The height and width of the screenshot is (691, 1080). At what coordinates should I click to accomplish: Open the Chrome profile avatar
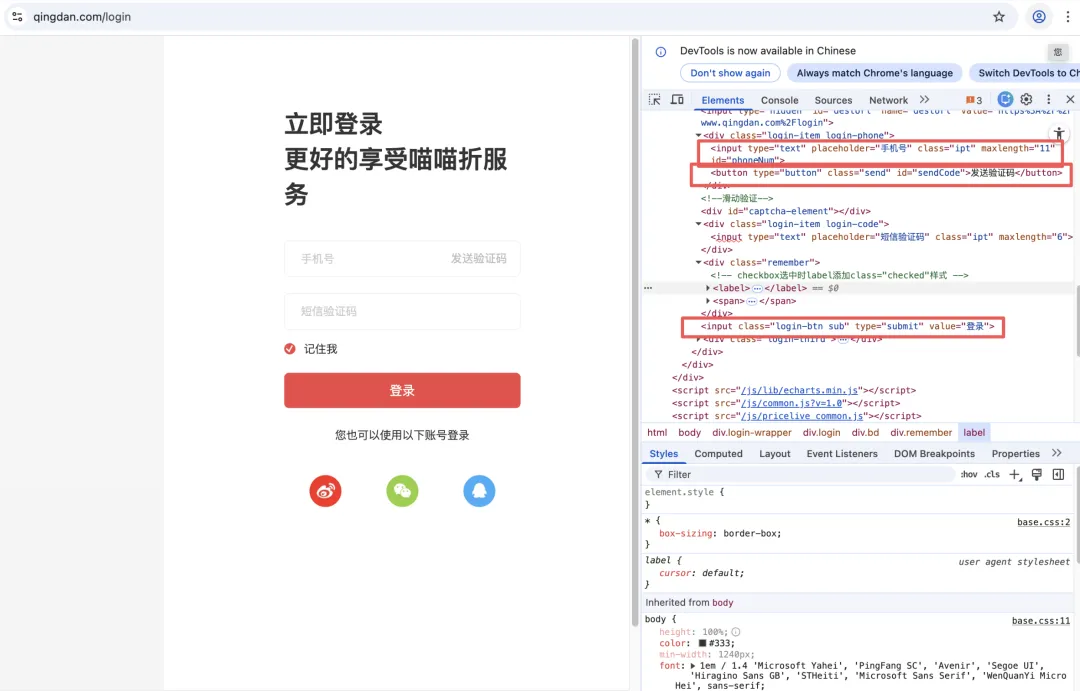(x=1039, y=17)
